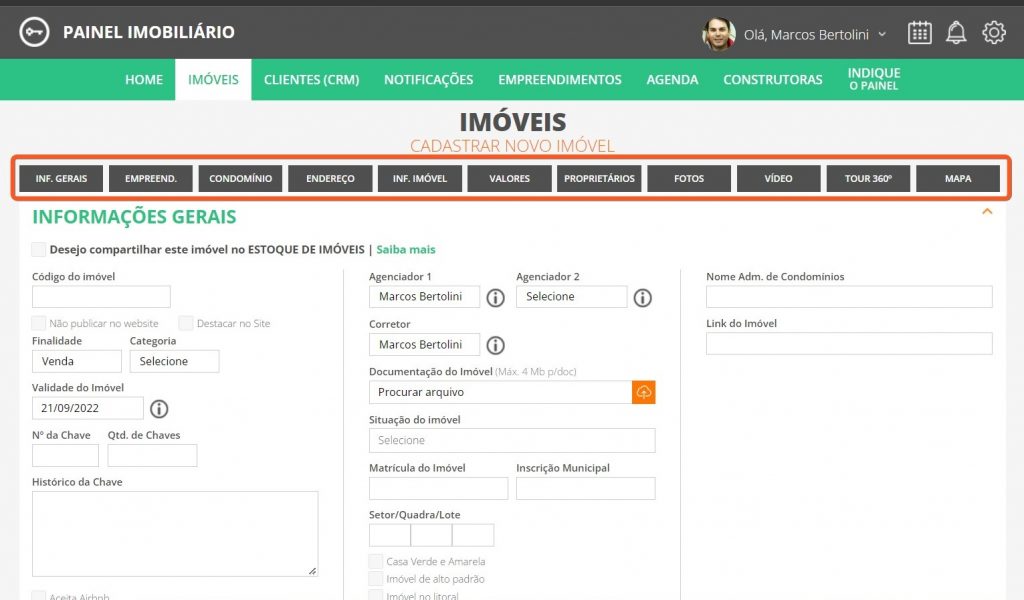Click the key logo icon

[34, 32]
